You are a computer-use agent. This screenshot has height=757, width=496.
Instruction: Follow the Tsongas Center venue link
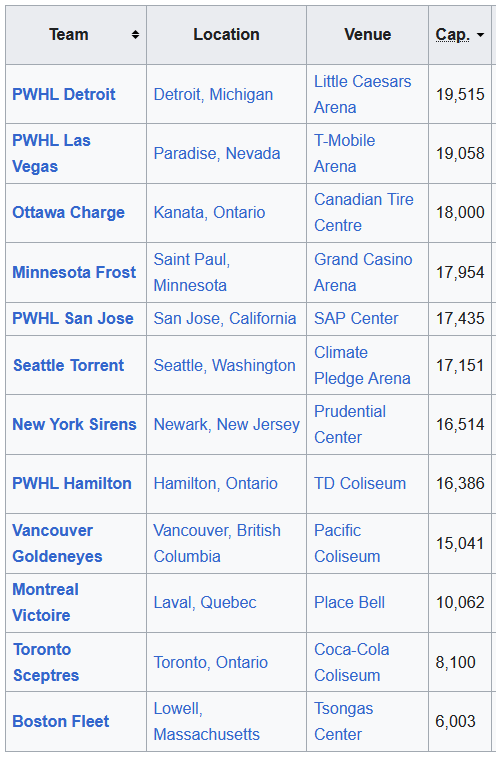click(343, 721)
